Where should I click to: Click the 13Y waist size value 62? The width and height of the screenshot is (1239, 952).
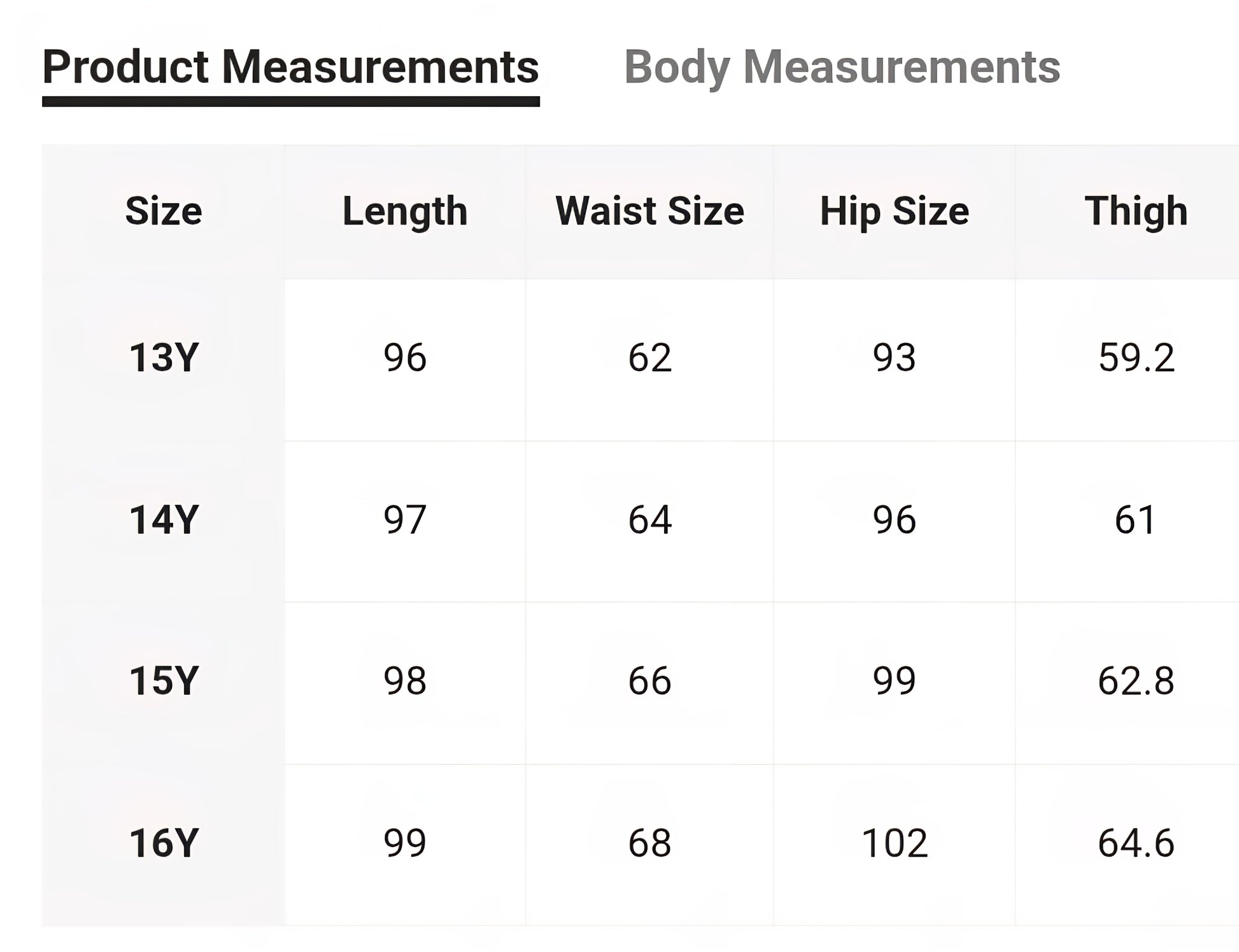(x=649, y=358)
